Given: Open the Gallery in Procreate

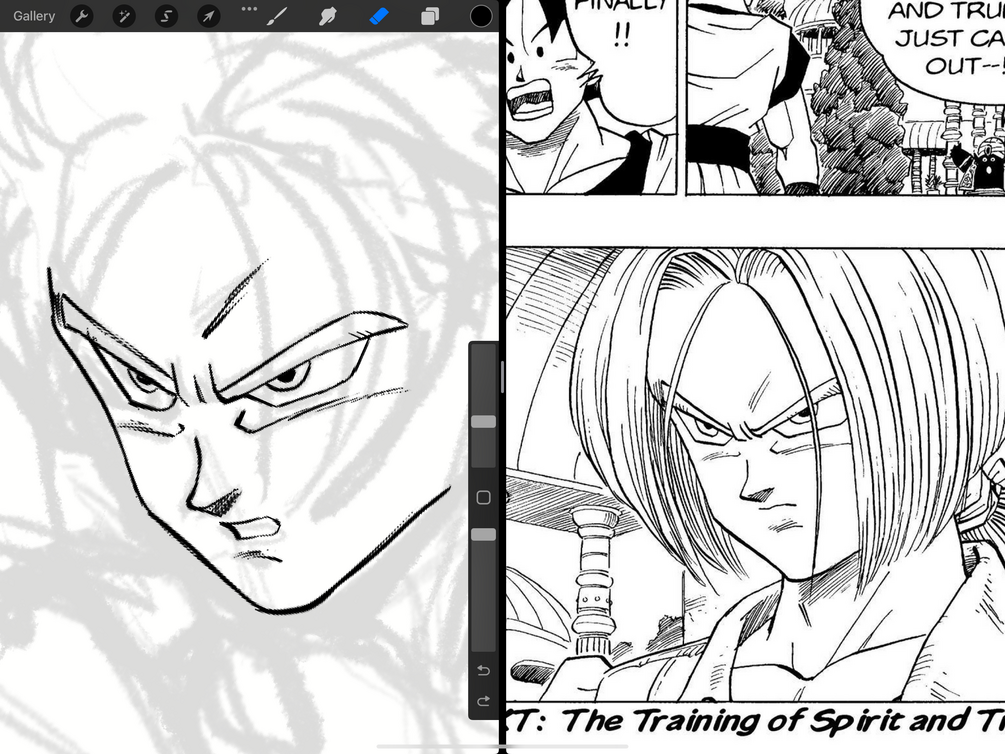Looking at the screenshot, I should (x=34, y=16).
